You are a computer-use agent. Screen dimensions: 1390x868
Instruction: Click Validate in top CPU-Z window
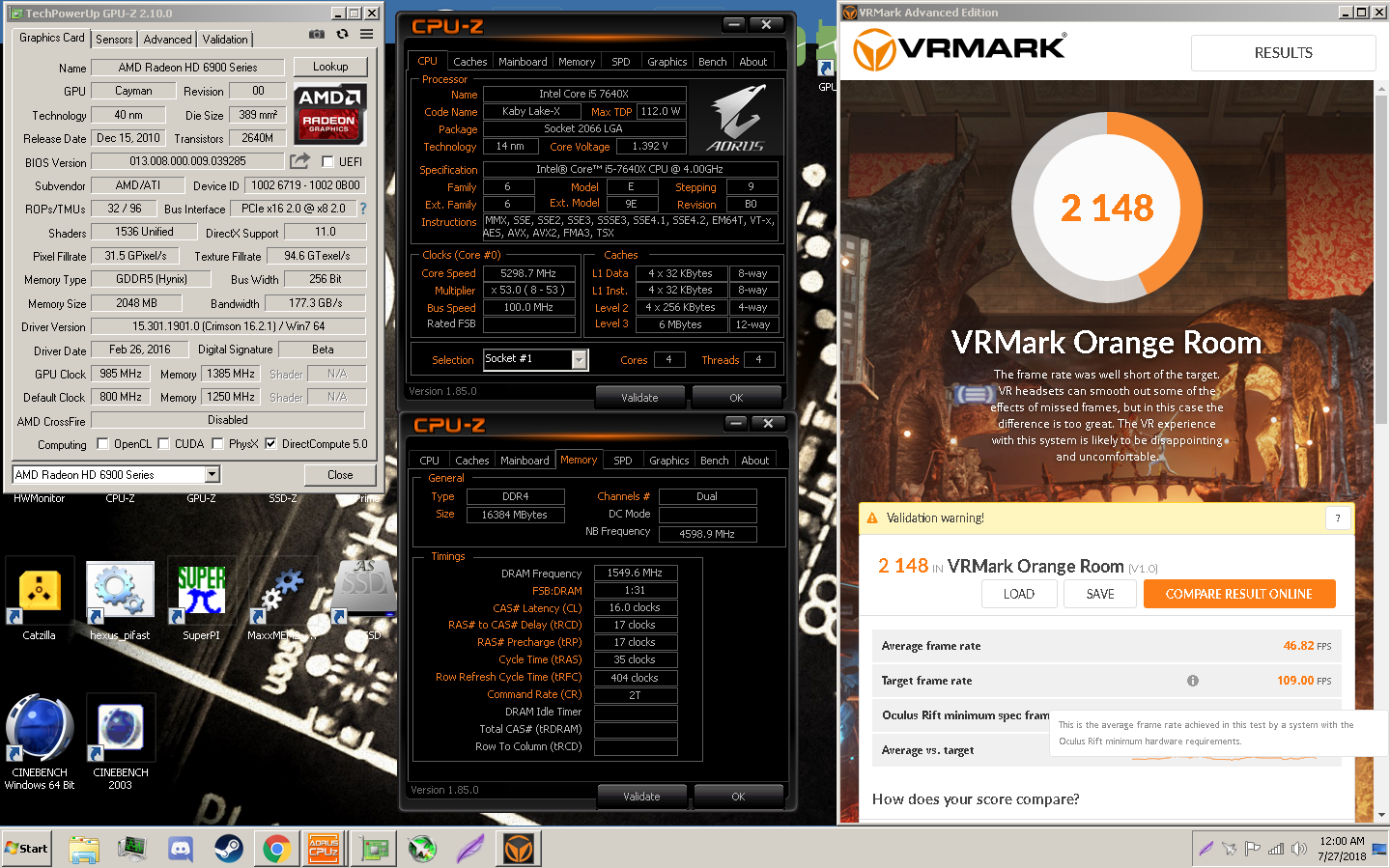point(639,398)
